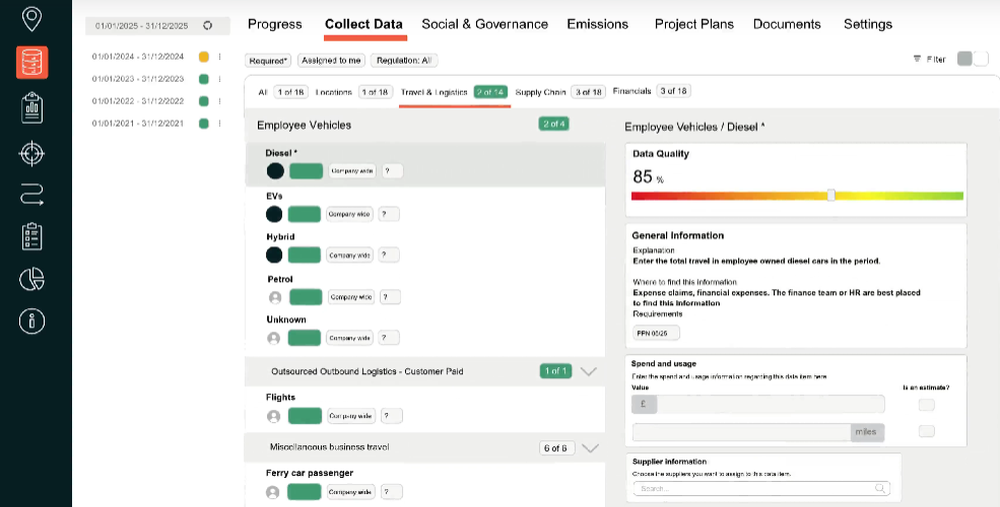This screenshot has height=507, width=1000.
Task: Click refresh icon beside 2025 period
Action: click(207, 26)
